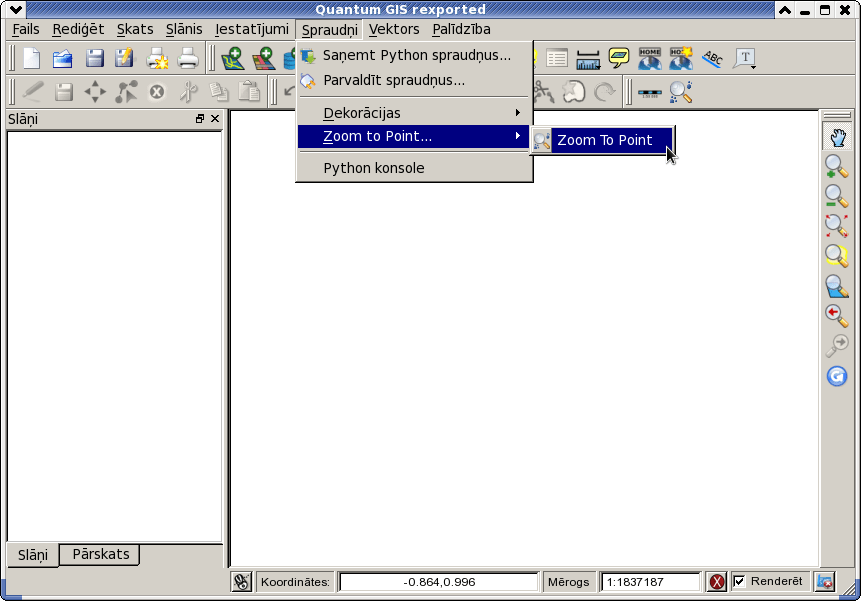Viewport: 861px width, 601px height.
Task: Select the Zoom Out magnifier tool
Action: point(837,196)
